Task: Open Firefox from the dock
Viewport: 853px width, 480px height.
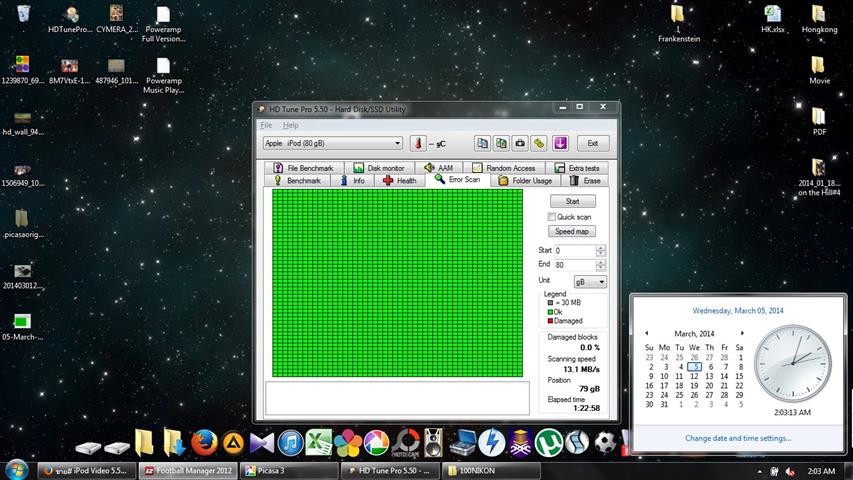Action: (x=203, y=441)
